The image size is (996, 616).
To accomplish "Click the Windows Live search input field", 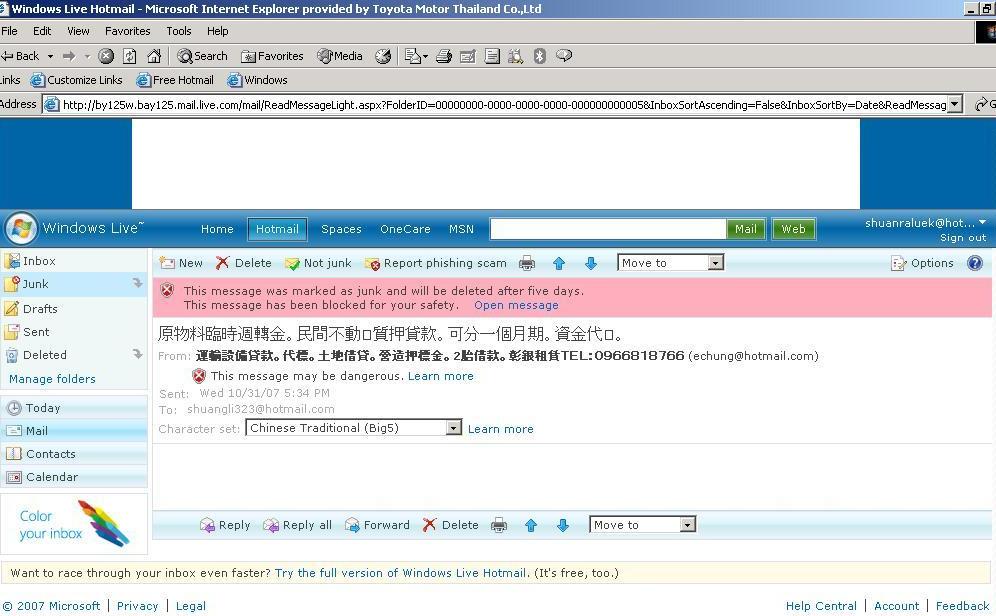I will coord(607,229).
